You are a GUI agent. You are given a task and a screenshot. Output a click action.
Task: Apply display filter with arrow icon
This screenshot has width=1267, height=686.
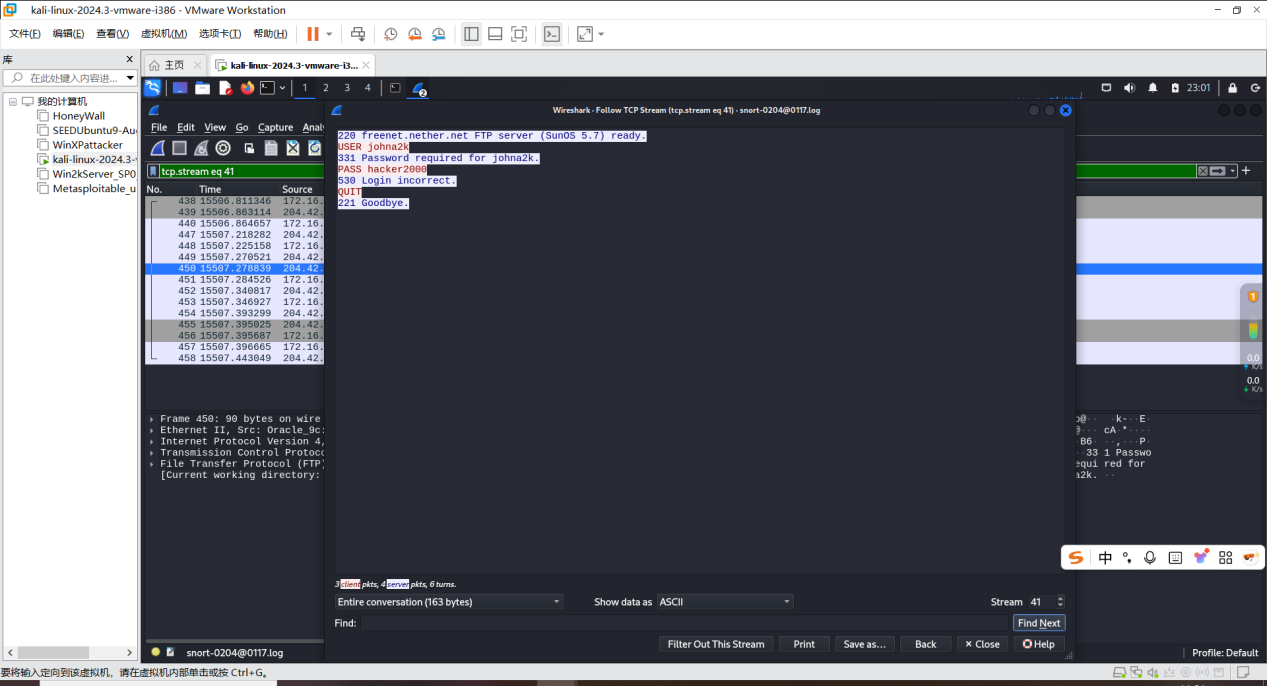click(1217, 171)
